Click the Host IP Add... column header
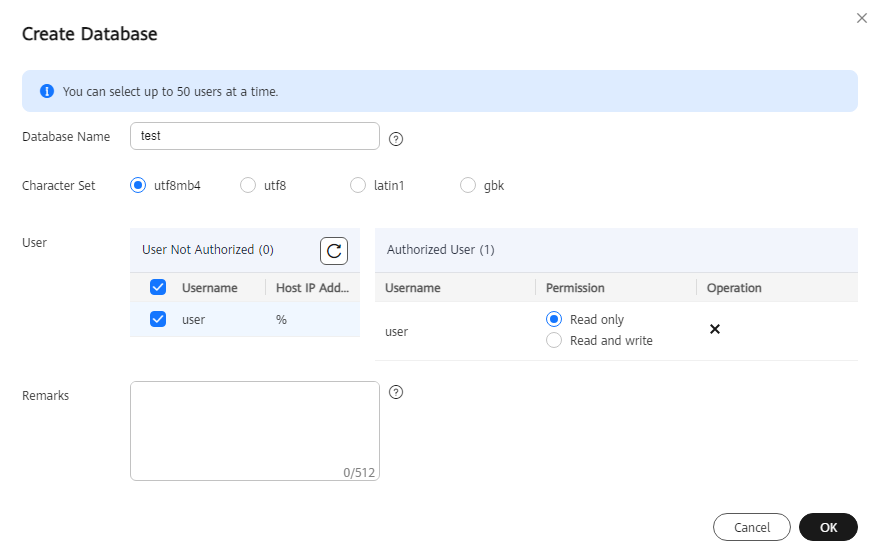This screenshot has width=881, height=559. (312, 288)
